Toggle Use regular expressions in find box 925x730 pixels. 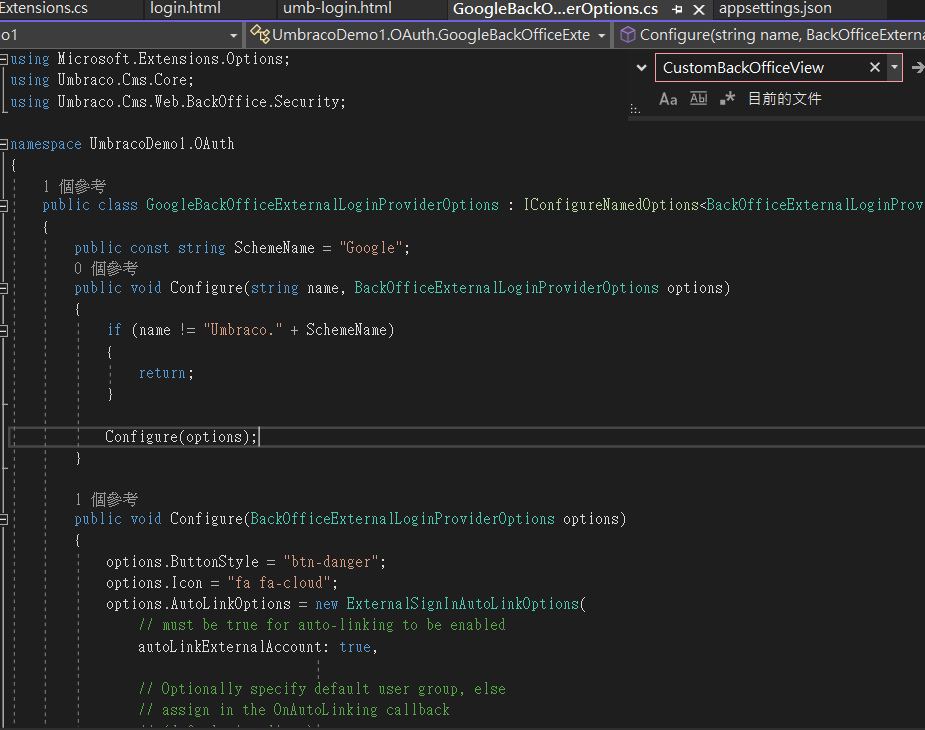(x=727, y=99)
